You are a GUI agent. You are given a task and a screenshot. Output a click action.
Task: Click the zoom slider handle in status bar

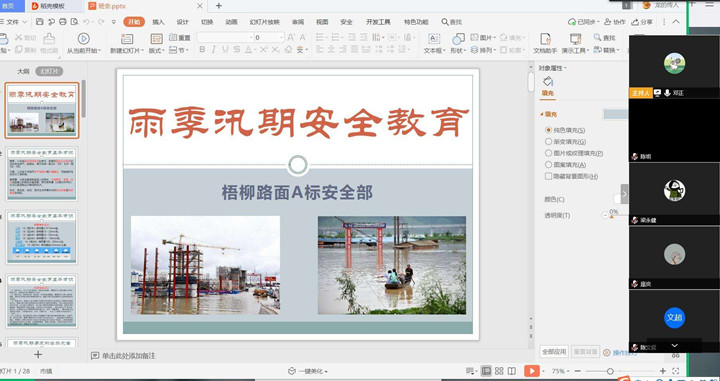click(x=610, y=371)
